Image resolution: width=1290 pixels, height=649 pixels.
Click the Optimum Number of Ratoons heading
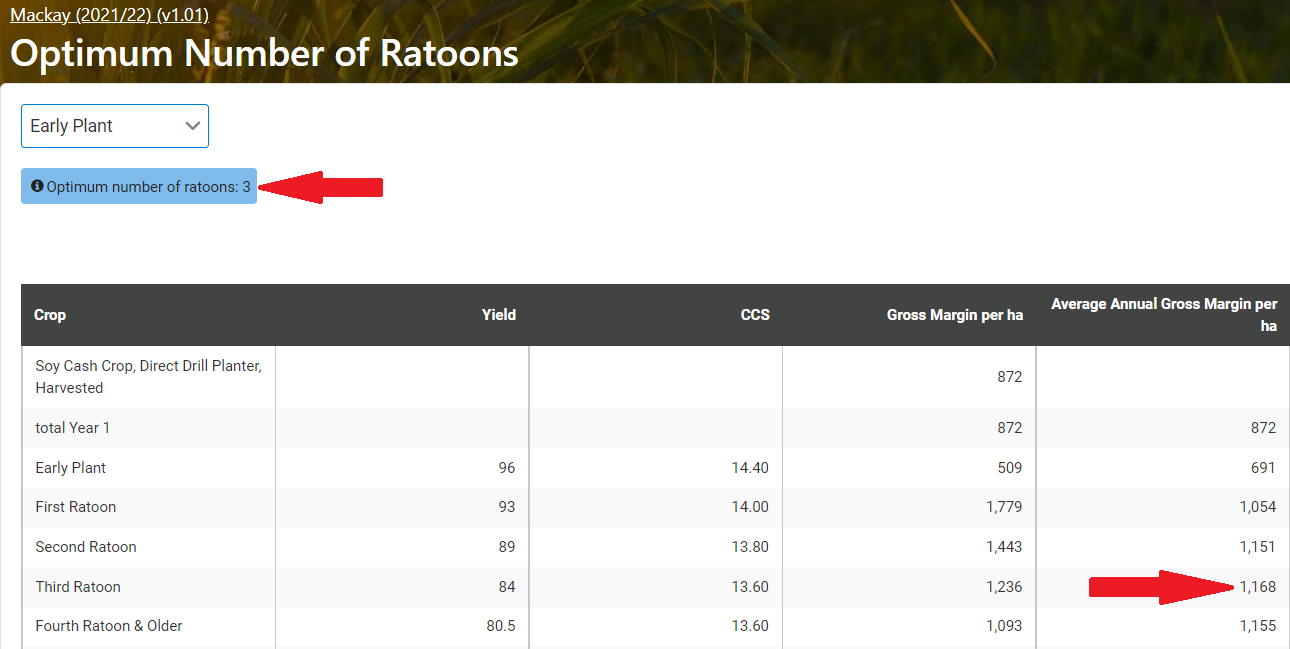(264, 53)
